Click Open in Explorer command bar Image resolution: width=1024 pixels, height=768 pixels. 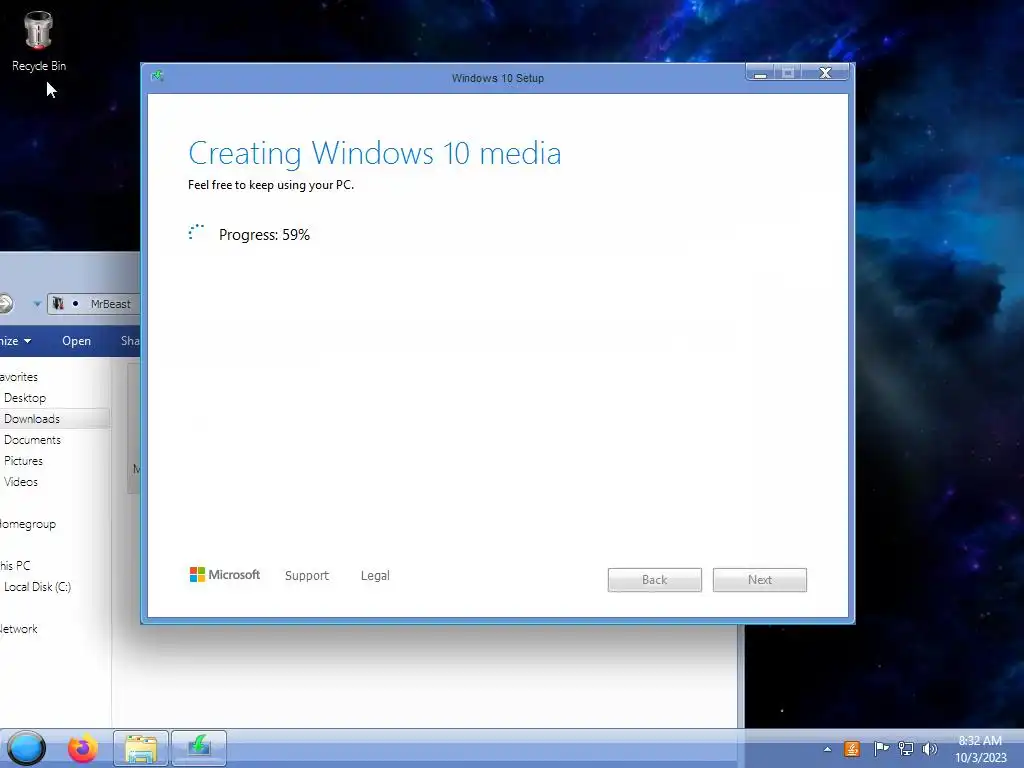tap(76, 341)
